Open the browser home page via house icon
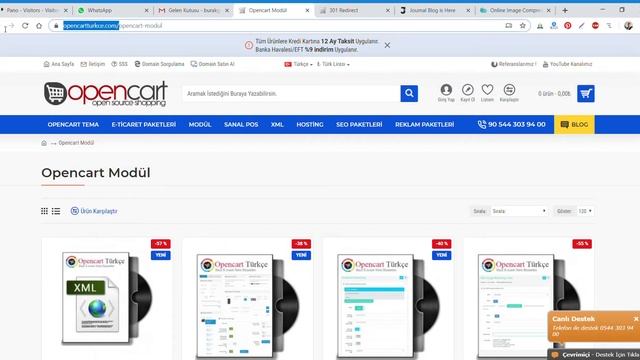 (x=39, y=26)
